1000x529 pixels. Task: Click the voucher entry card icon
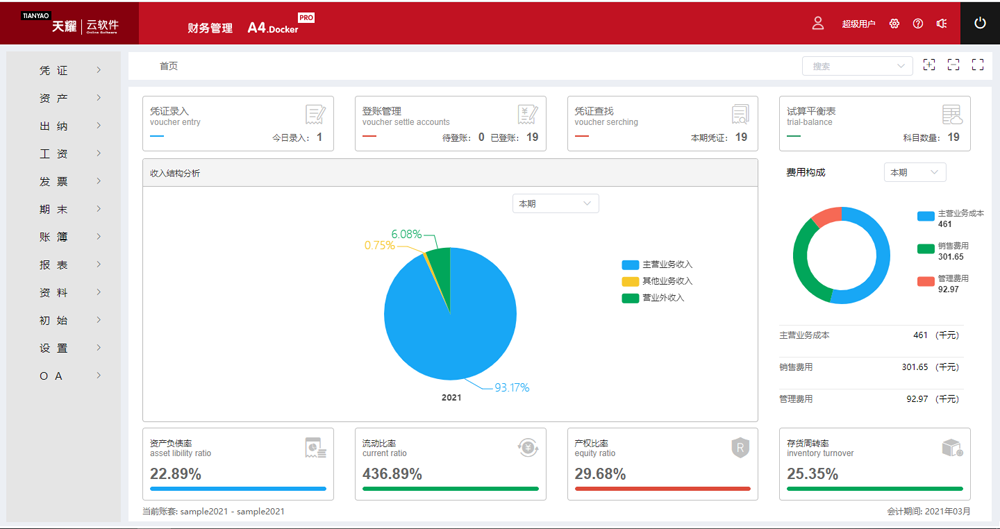coord(315,113)
